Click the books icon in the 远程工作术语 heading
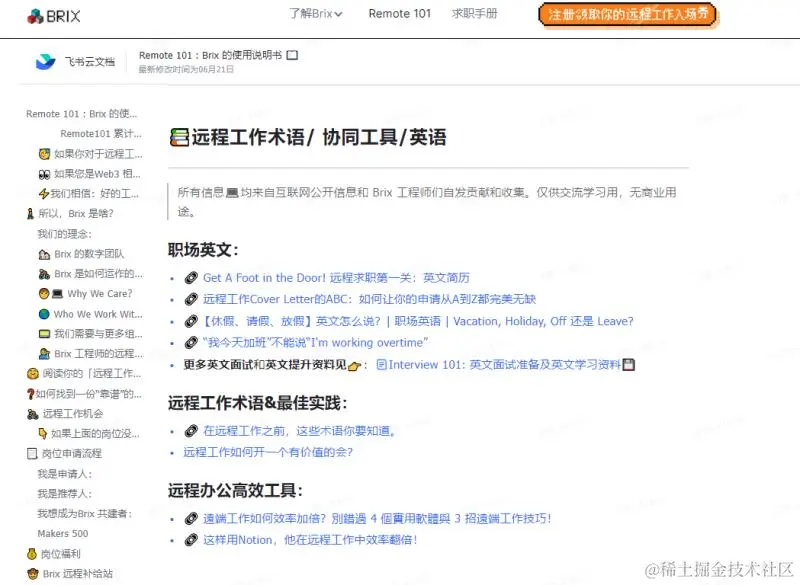Screen dimensions: 800x585 pyautogui.click(x=179, y=137)
